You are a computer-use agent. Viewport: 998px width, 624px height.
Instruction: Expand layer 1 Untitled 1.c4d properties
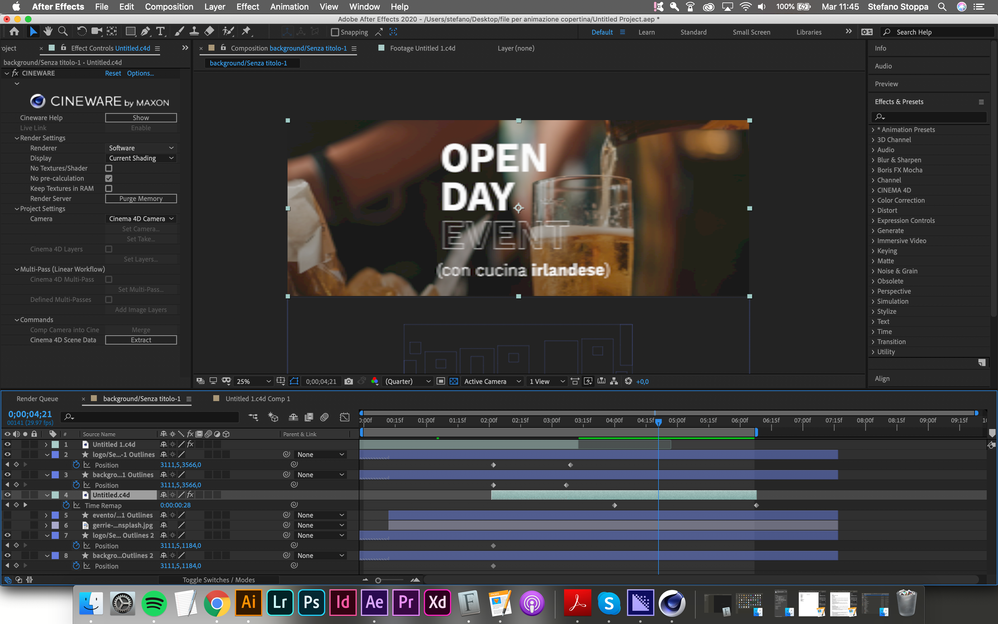[46, 444]
